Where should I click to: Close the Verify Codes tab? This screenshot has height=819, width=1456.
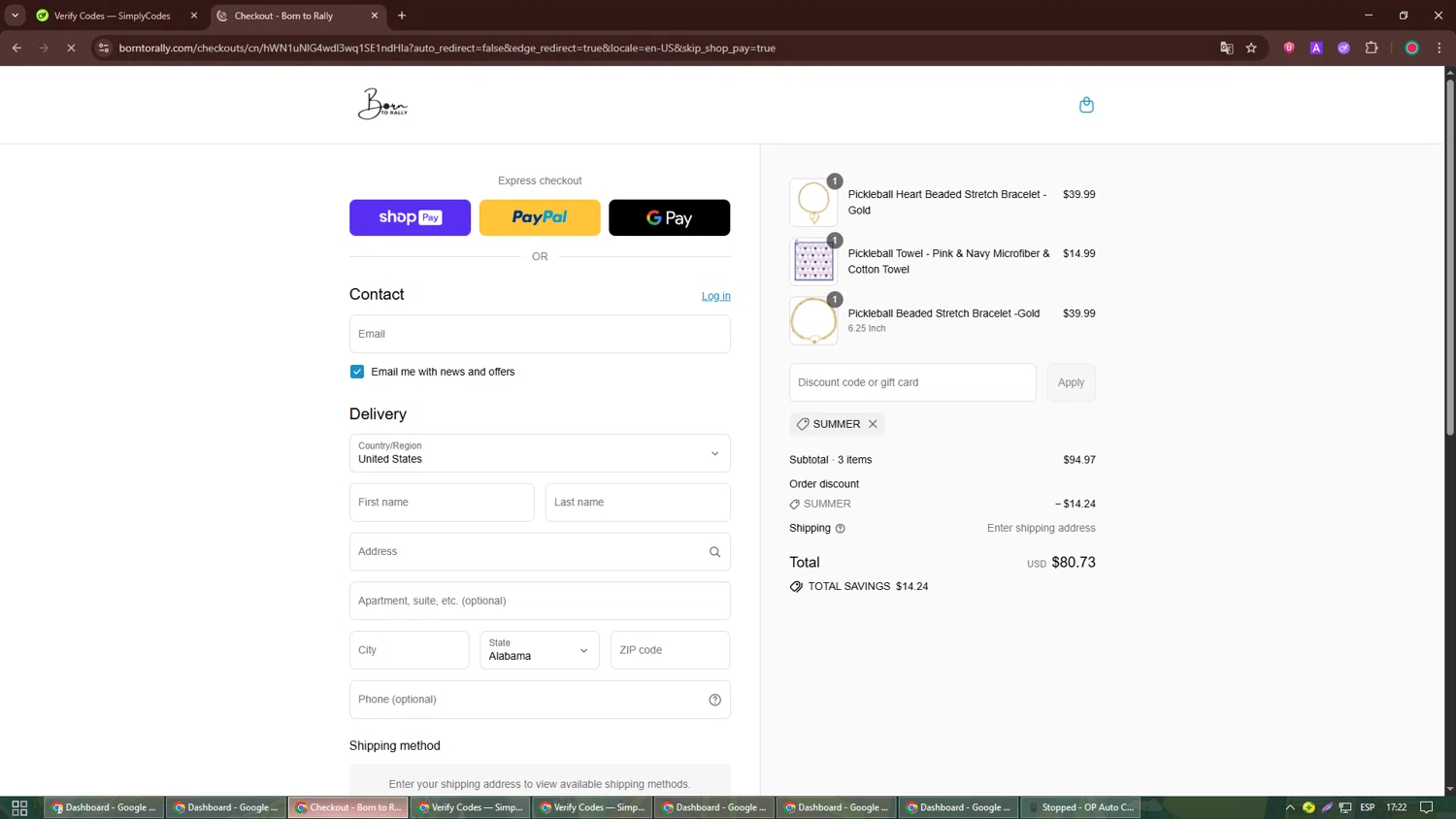pos(194,16)
